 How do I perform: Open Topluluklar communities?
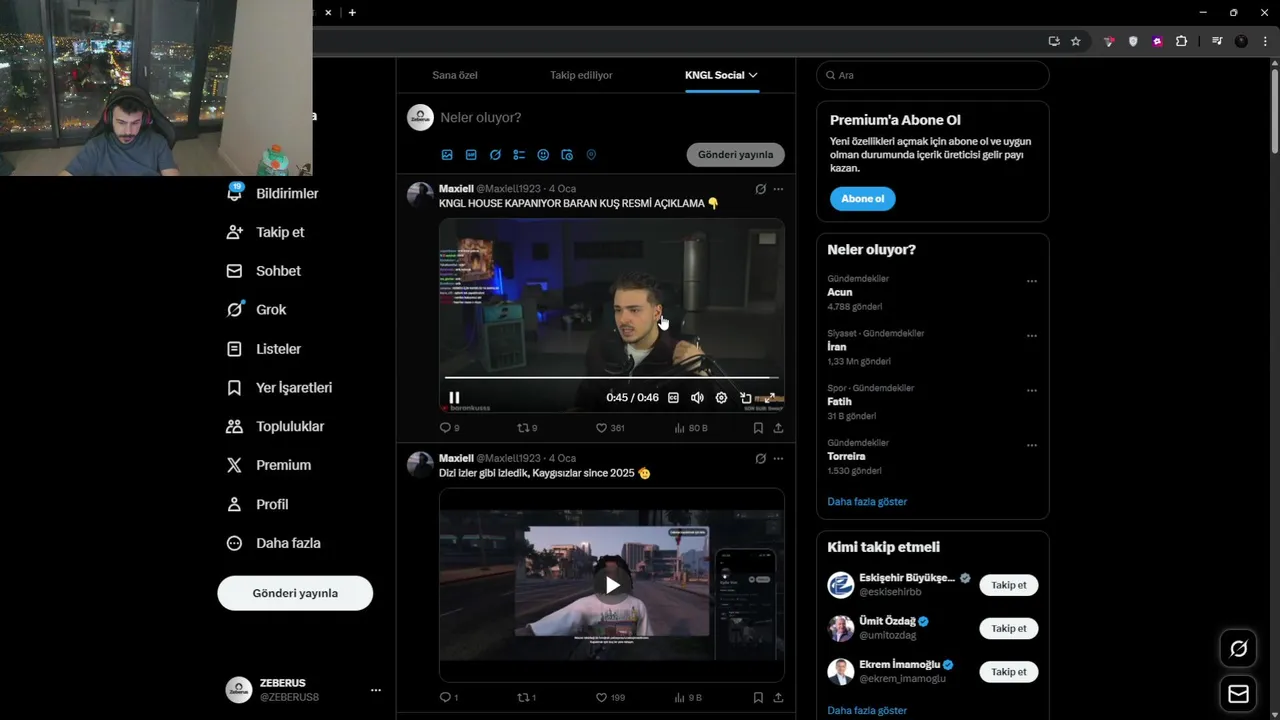[x=276, y=426]
